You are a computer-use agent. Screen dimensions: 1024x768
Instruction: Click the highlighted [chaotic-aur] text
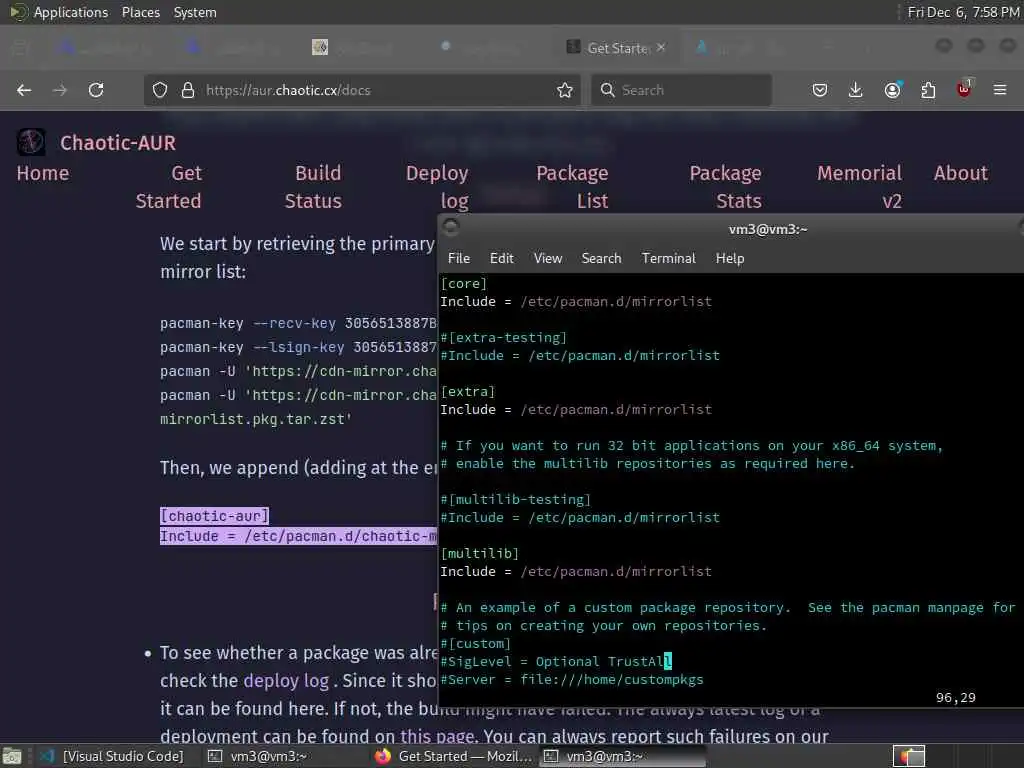[x=214, y=516]
